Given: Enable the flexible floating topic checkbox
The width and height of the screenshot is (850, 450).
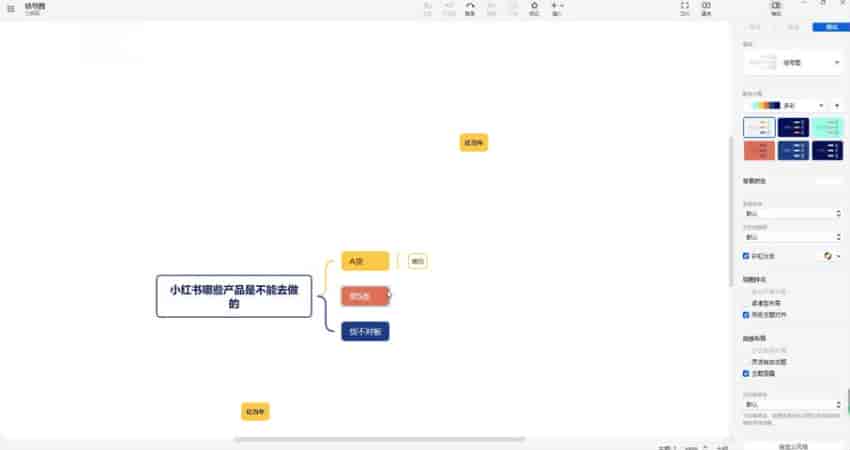Looking at the screenshot, I should (x=746, y=362).
